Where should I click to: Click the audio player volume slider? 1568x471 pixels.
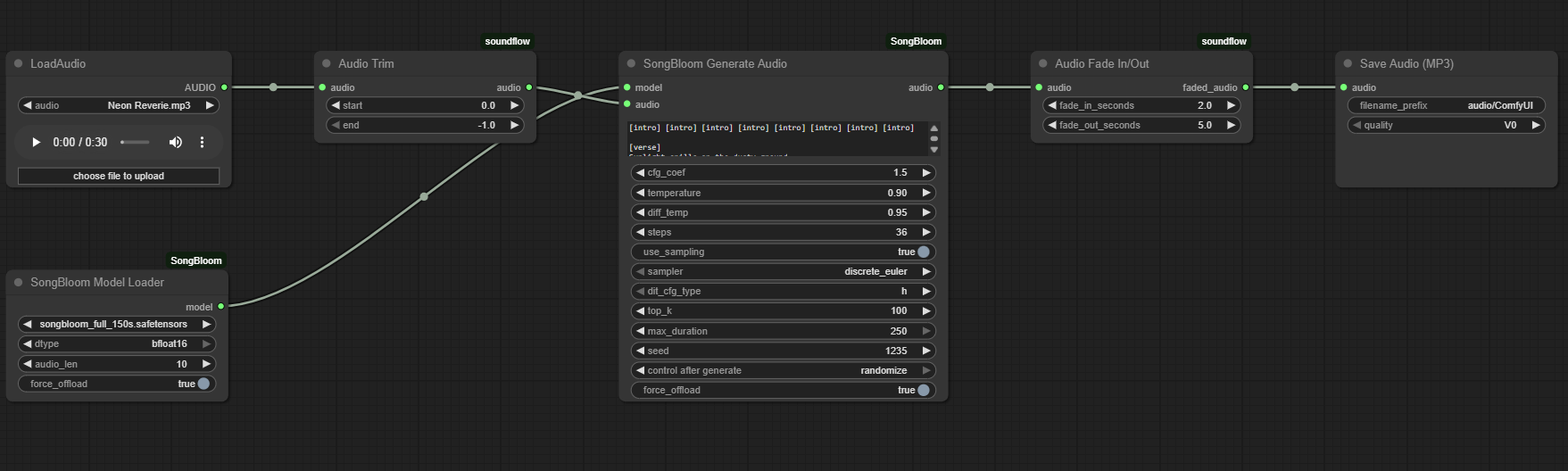point(136,143)
